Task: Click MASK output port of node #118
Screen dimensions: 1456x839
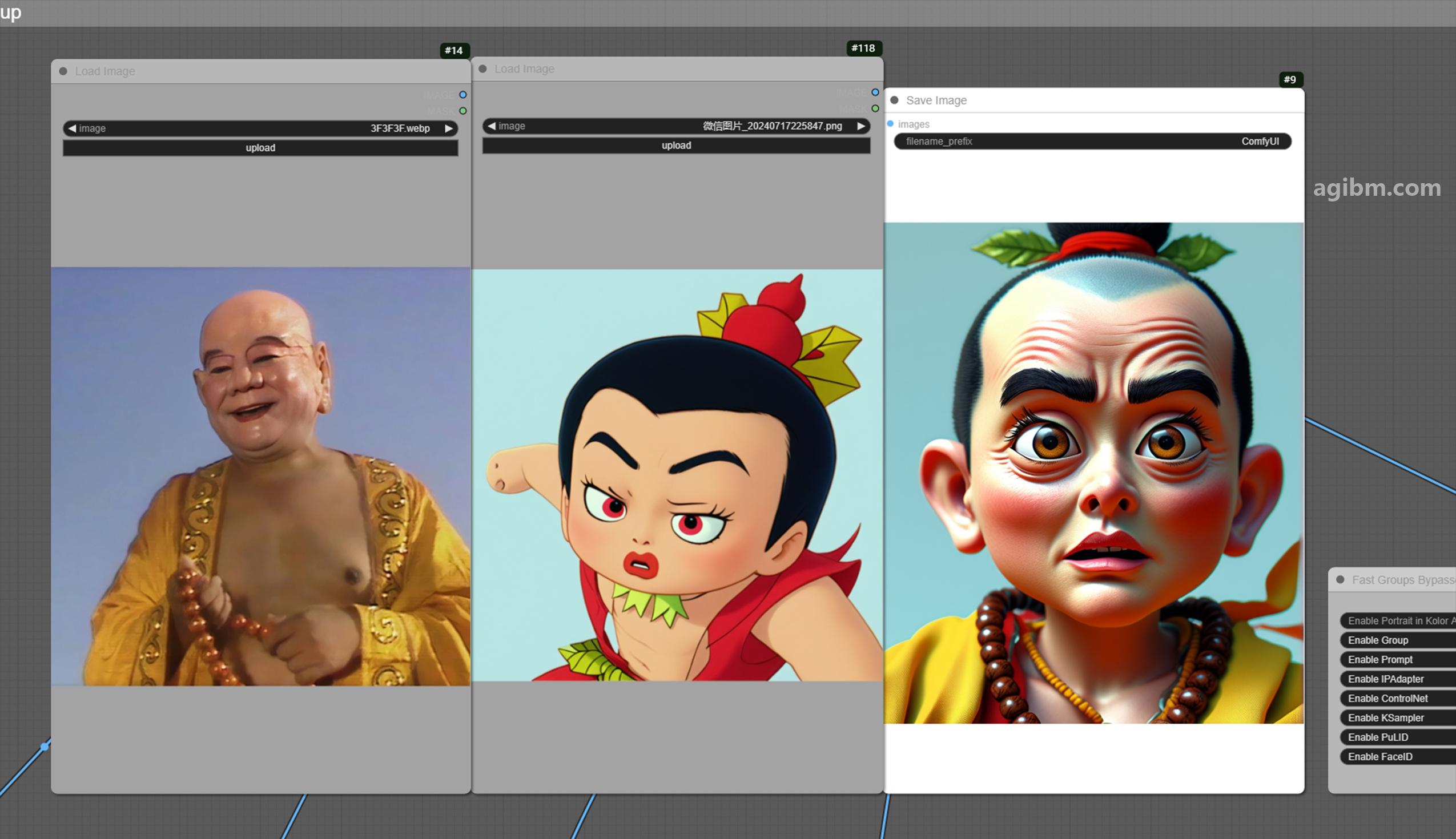Action: pyautogui.click(x=875, y=108)
